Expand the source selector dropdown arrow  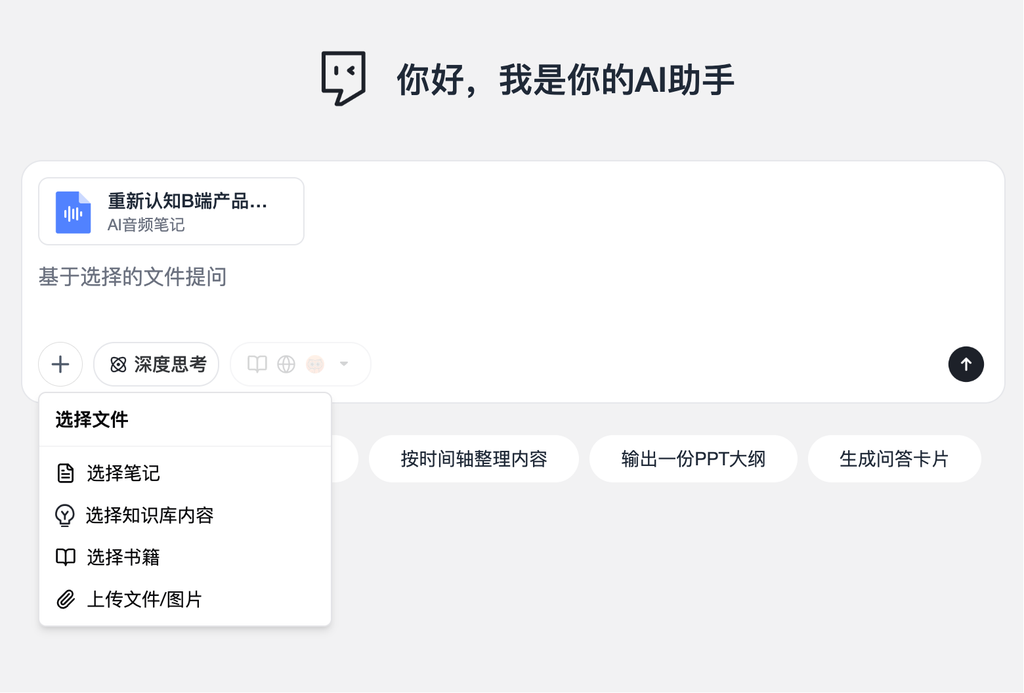pyautogui.click(x=344, y=364)
